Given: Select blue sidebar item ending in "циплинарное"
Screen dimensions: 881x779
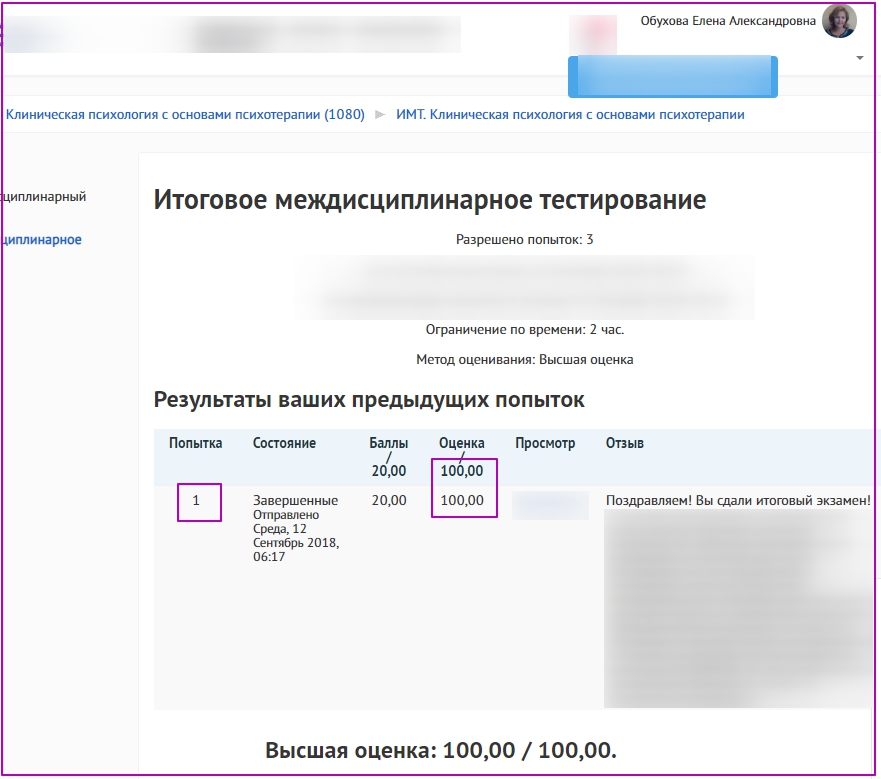Looking at the screenshot, I should click(41, 240).
